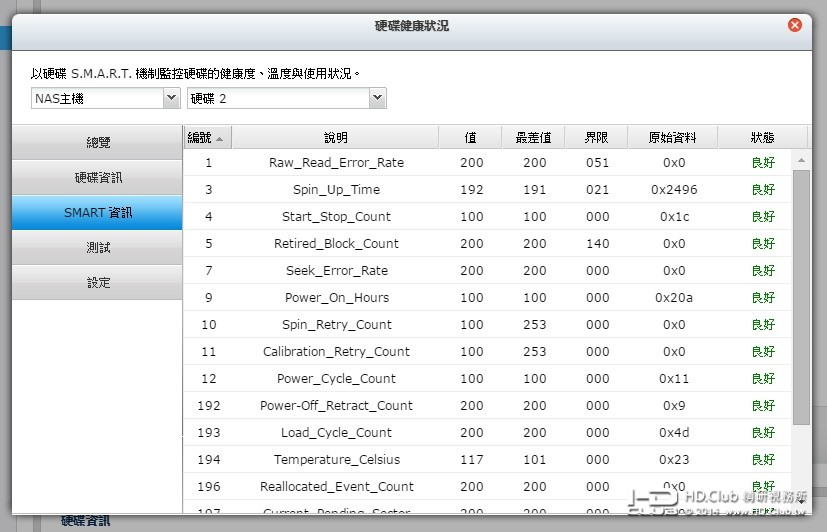The height and width of the screenshot is (532, 827).
Task: Click ID number 193
Action: coord(209,432)
